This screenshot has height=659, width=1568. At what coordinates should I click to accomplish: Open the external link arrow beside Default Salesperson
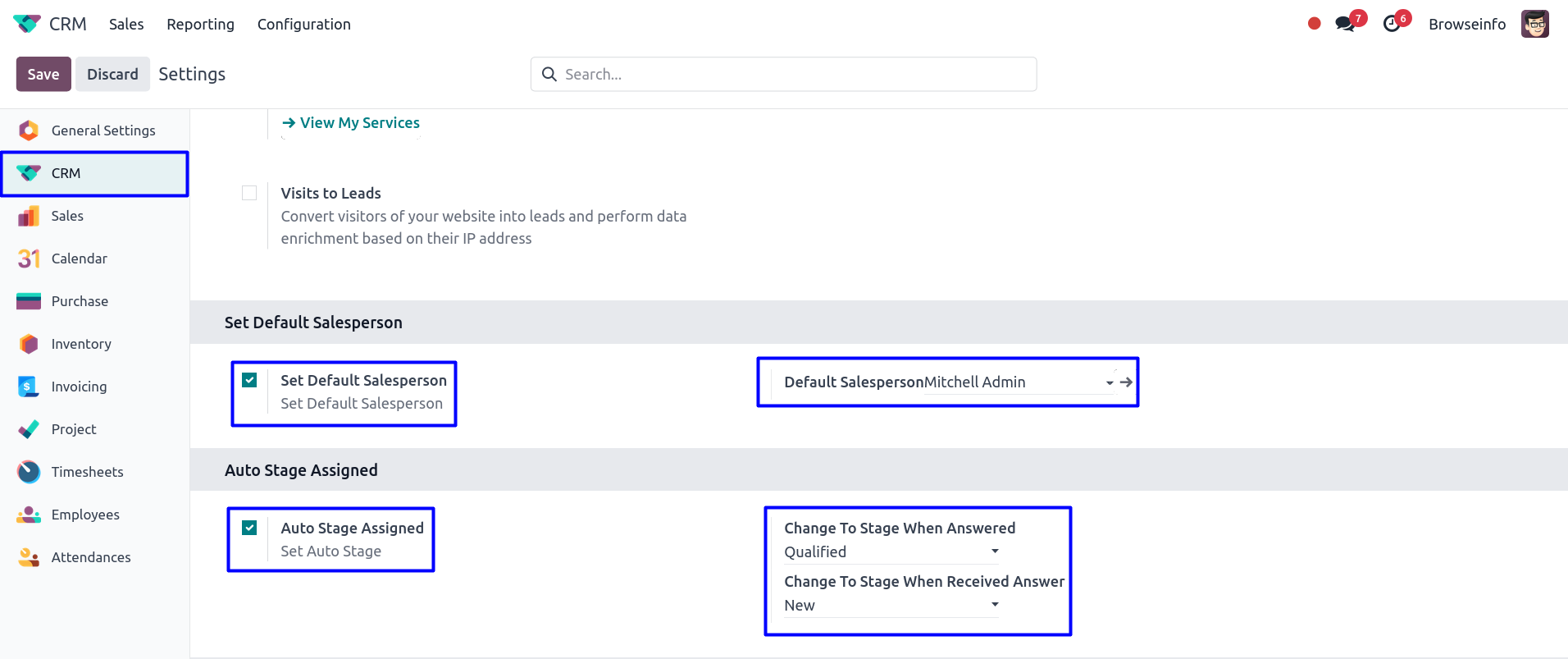[x=1127, y=382]
